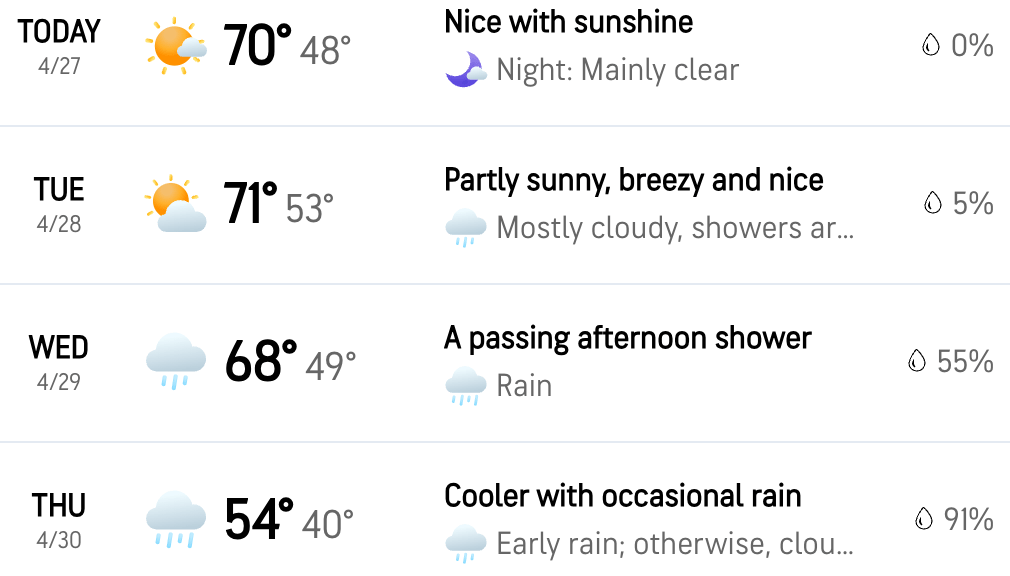Click the raindrop icon next to 55%
Viewport: 1010px width, 576px height.
[916, 361]
